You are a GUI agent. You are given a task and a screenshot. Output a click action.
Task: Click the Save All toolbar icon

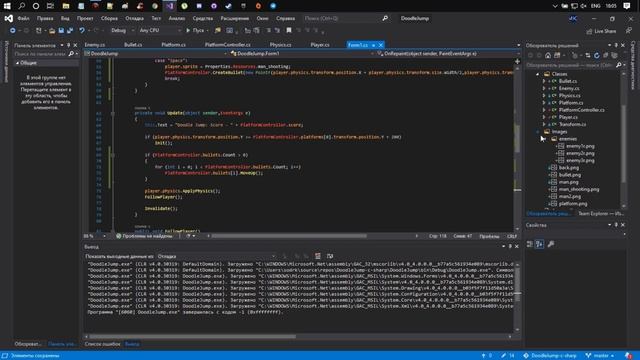point(70,31)
